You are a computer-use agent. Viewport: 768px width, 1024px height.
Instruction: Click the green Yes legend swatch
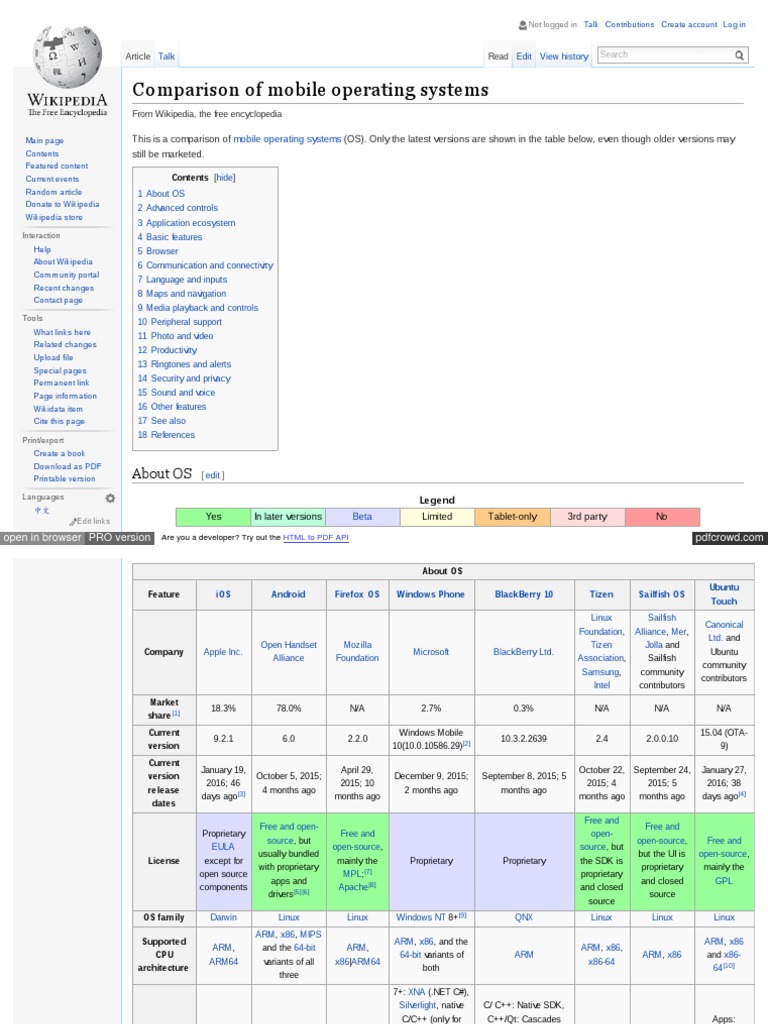(213, 517)
